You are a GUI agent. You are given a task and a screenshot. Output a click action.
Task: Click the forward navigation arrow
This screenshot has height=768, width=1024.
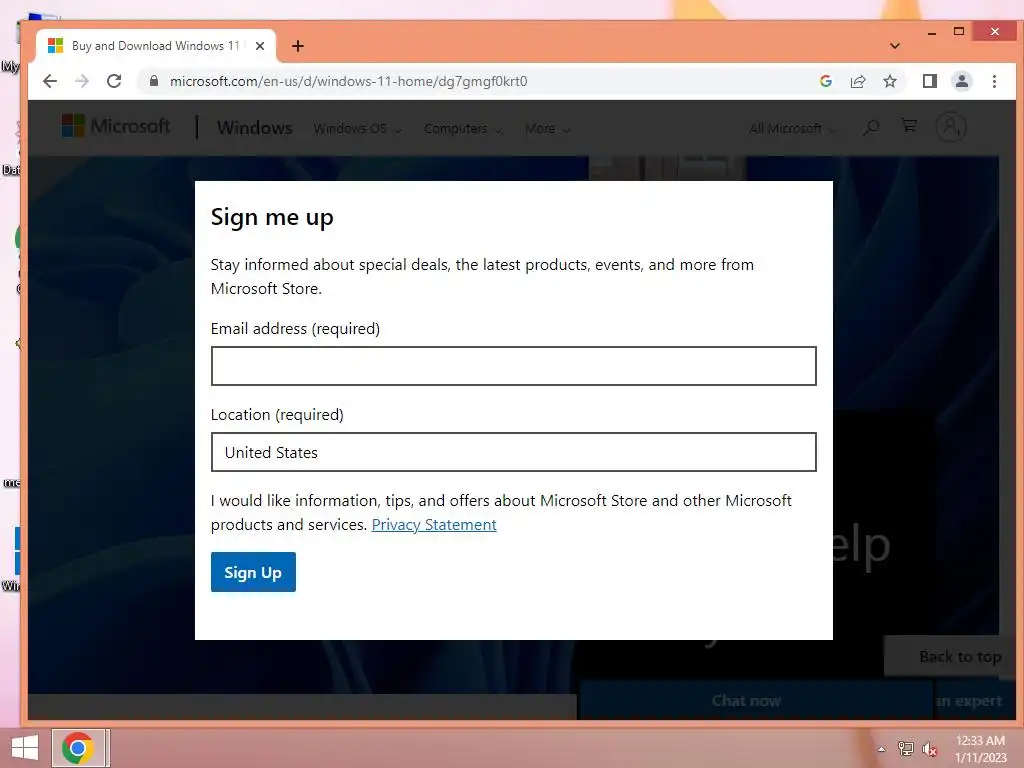point(82,81)
